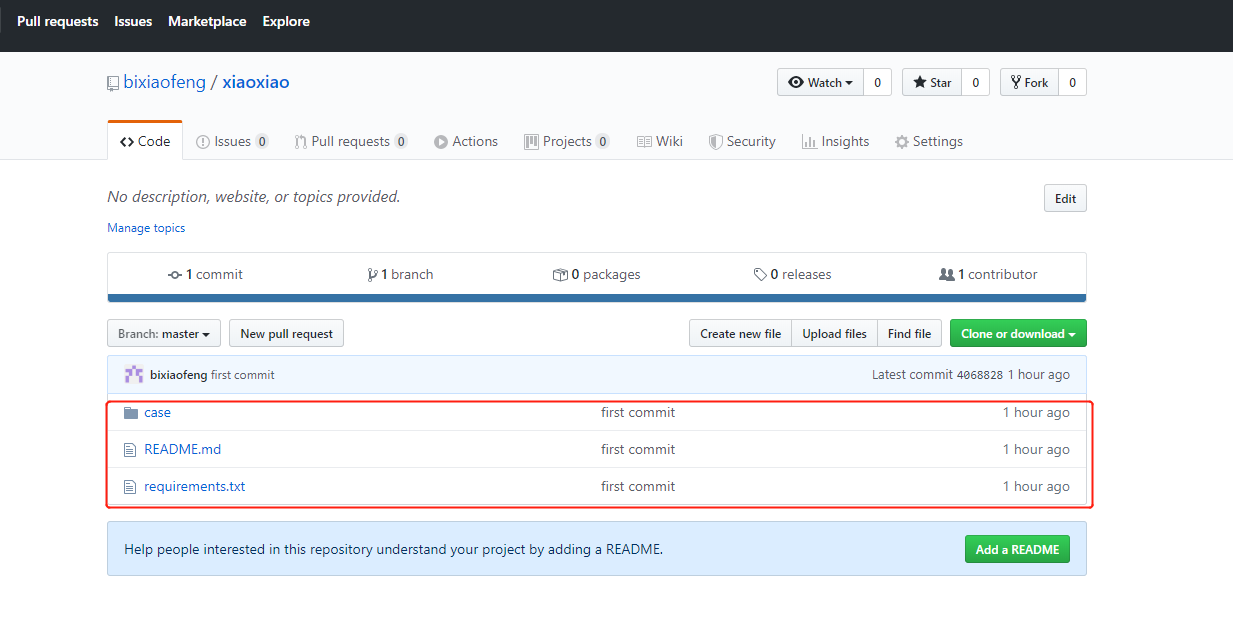Open the Watch dropdown
1233x617 pixels.
point(820,83)
